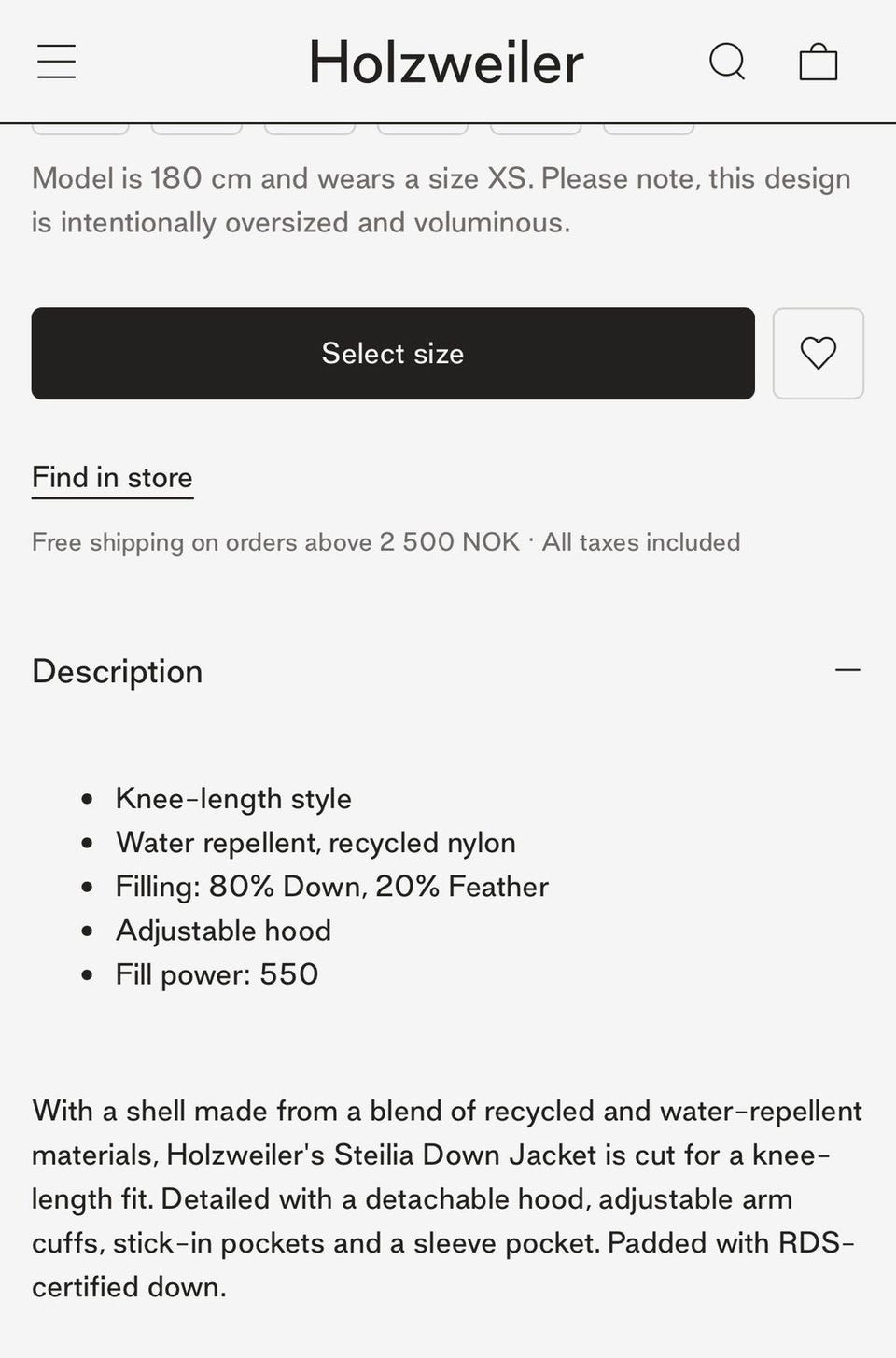Click the model size note text
Screen dimensions: 896x1358
point(441,201)
